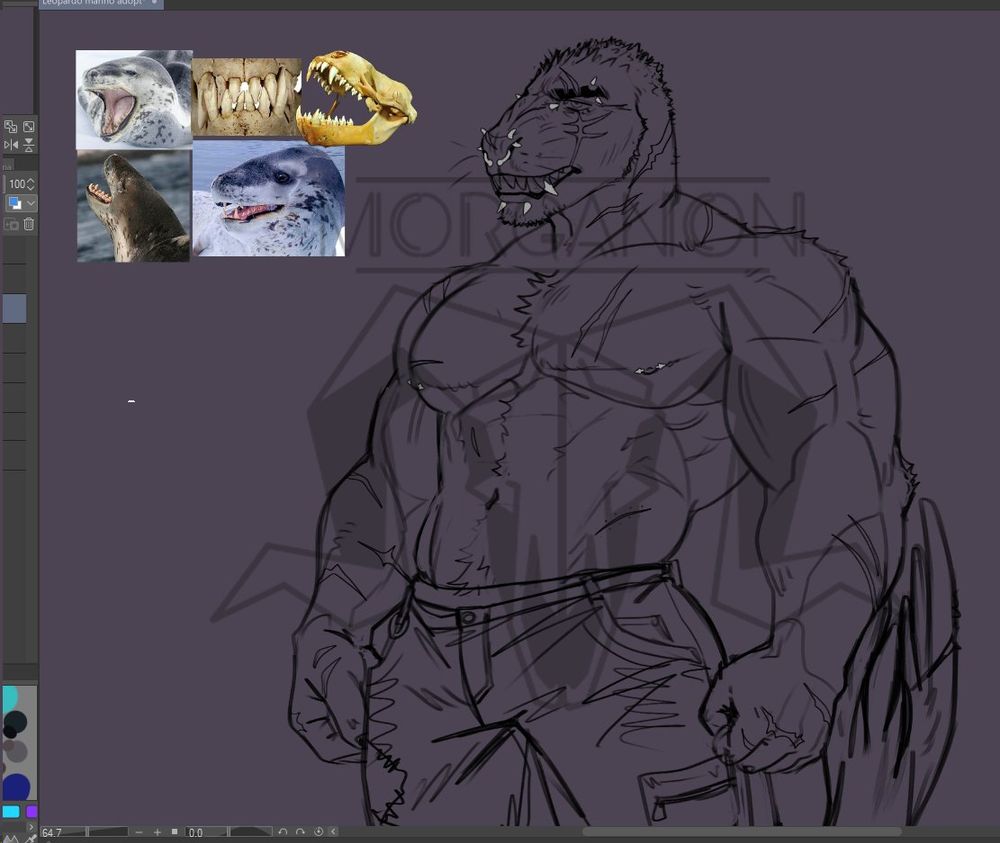Rotate canvas right with the curved arrow
Image resolution: width=1000 pixels, height=843 pixels.
click(x=300, y=832)
